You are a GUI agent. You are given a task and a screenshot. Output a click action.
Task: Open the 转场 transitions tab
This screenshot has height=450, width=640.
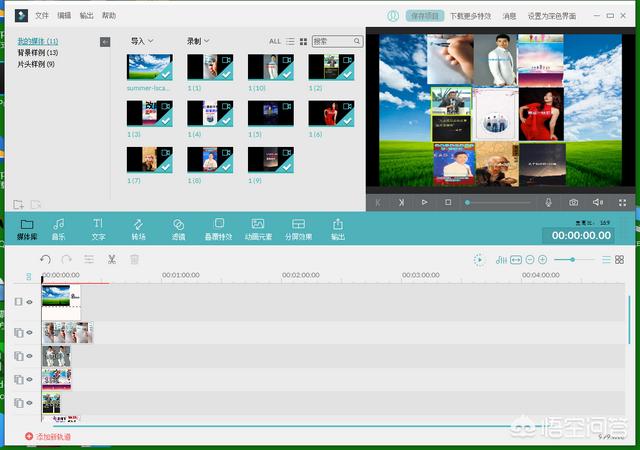click(138, 229)
